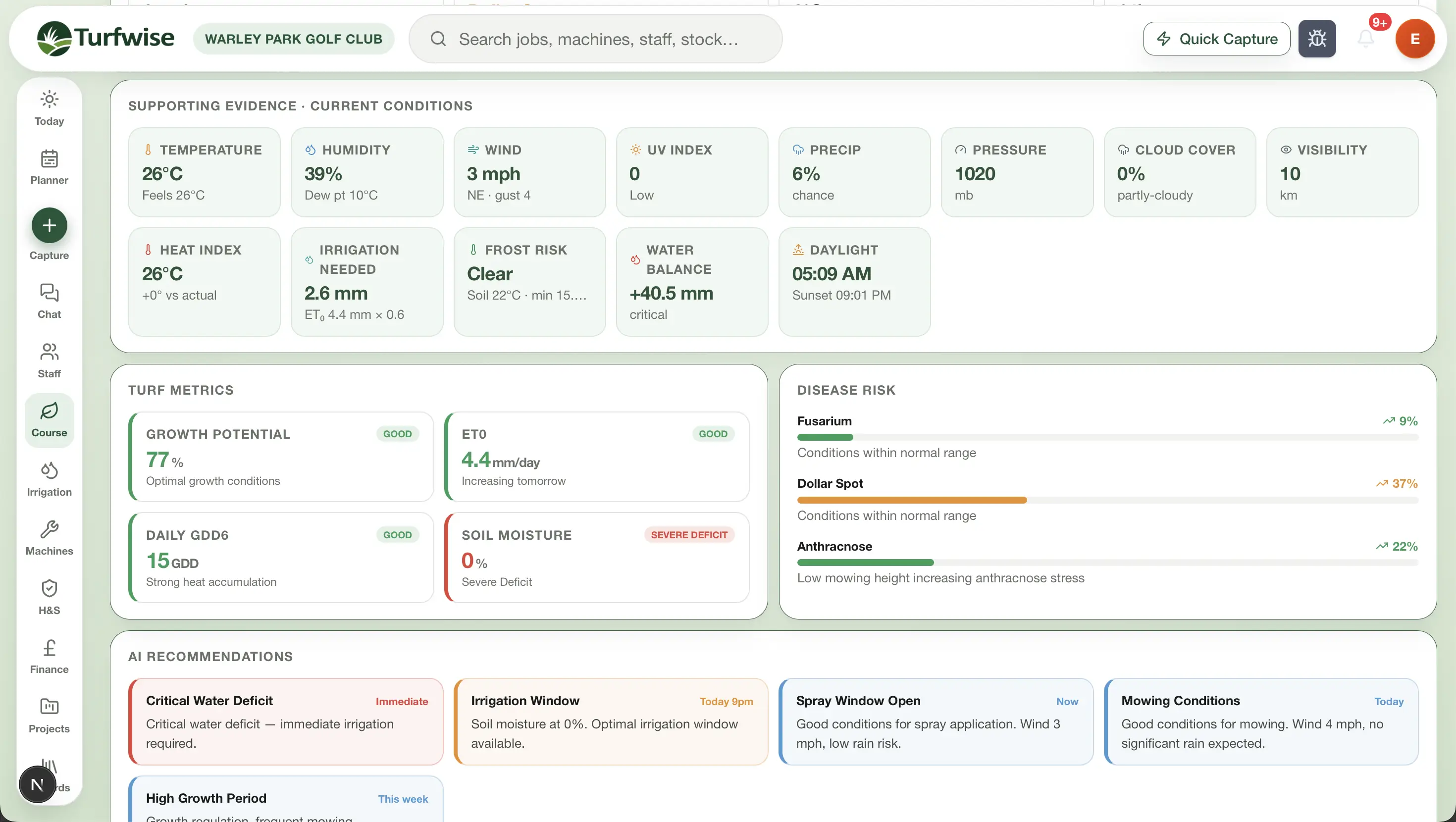
Task: Click the Dollar Spot risk bar
Action: coord(1107,500)
